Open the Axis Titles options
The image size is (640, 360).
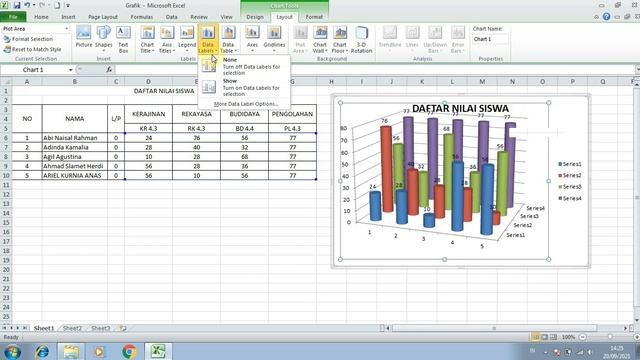pyautogui.click(x=167, y=39)
